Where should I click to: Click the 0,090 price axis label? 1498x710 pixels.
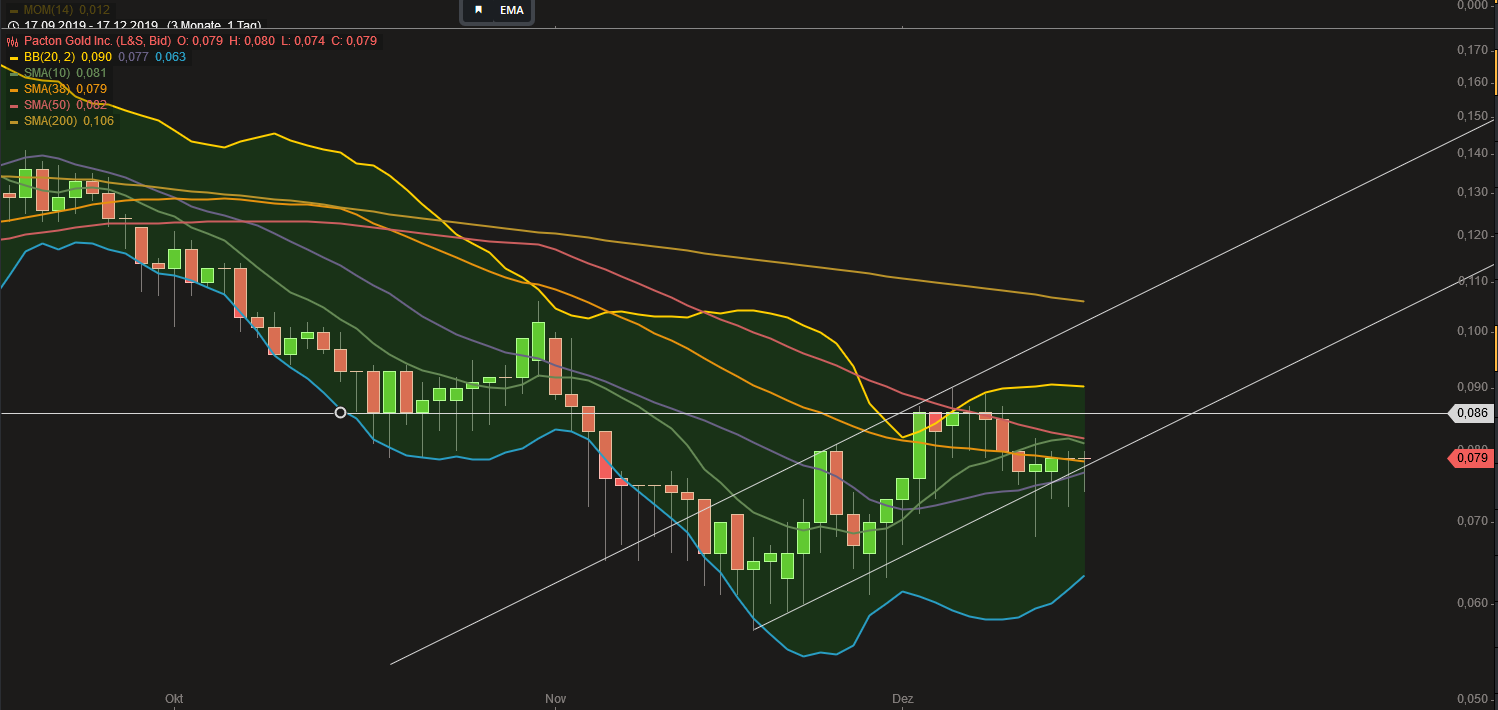(1473, 387)
